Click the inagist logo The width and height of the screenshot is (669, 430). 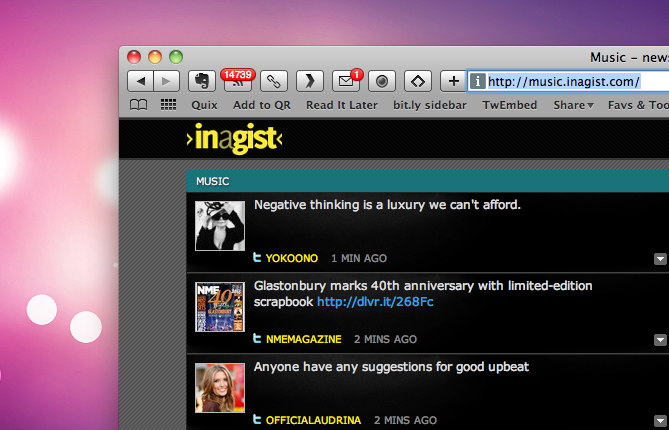[x=234, y=138]
